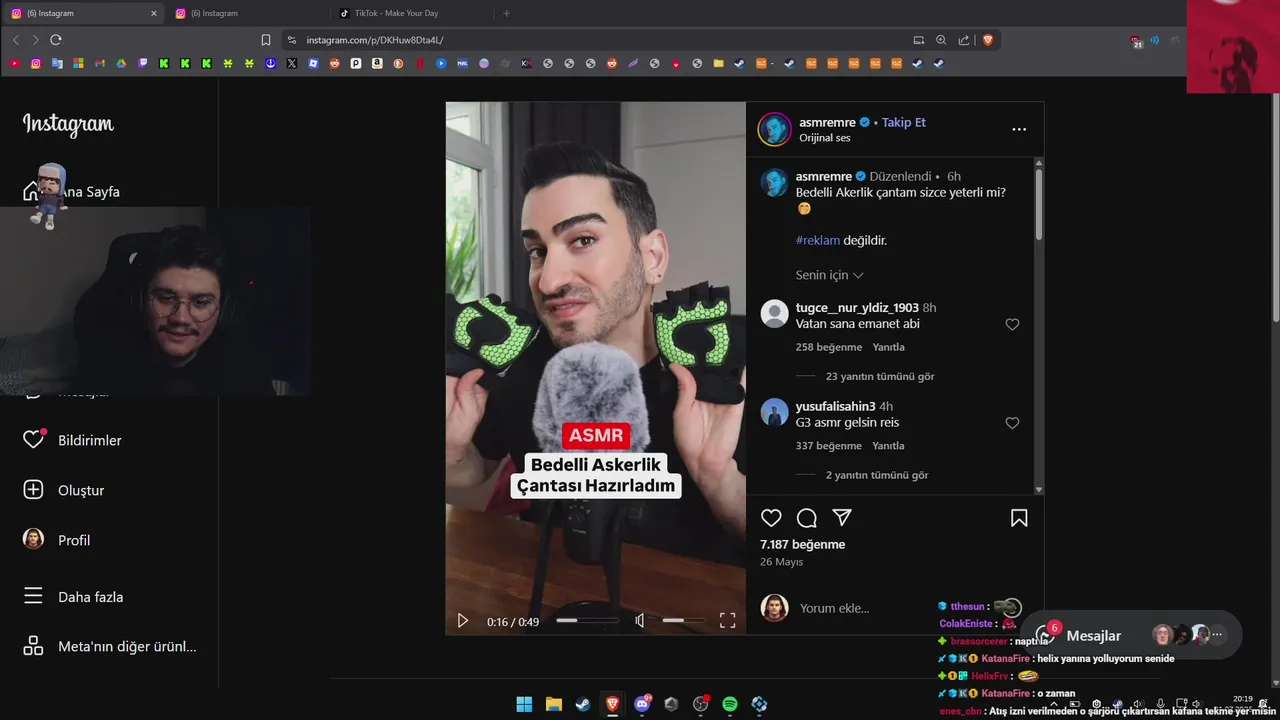Open OBS Studio from the taskbar
This screenshot has height=720, width=1280.
pos(701,704)
